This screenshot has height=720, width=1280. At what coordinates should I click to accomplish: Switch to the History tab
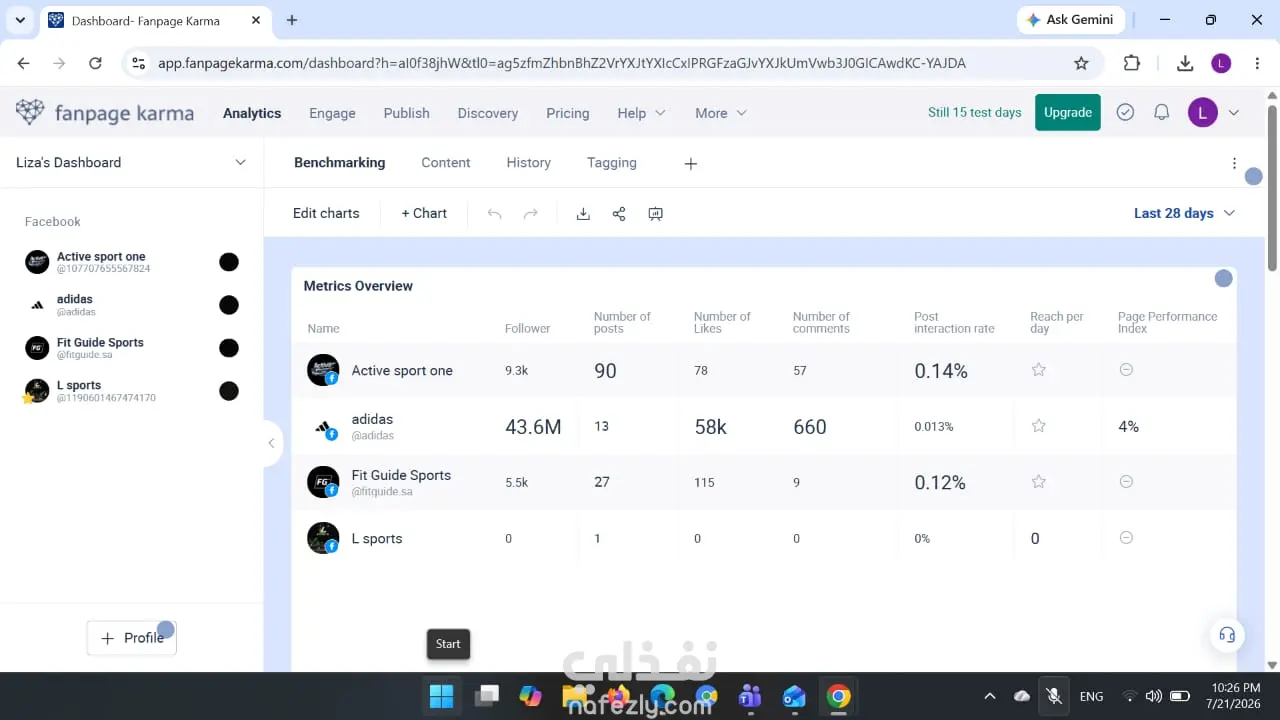tap(529, 163)
